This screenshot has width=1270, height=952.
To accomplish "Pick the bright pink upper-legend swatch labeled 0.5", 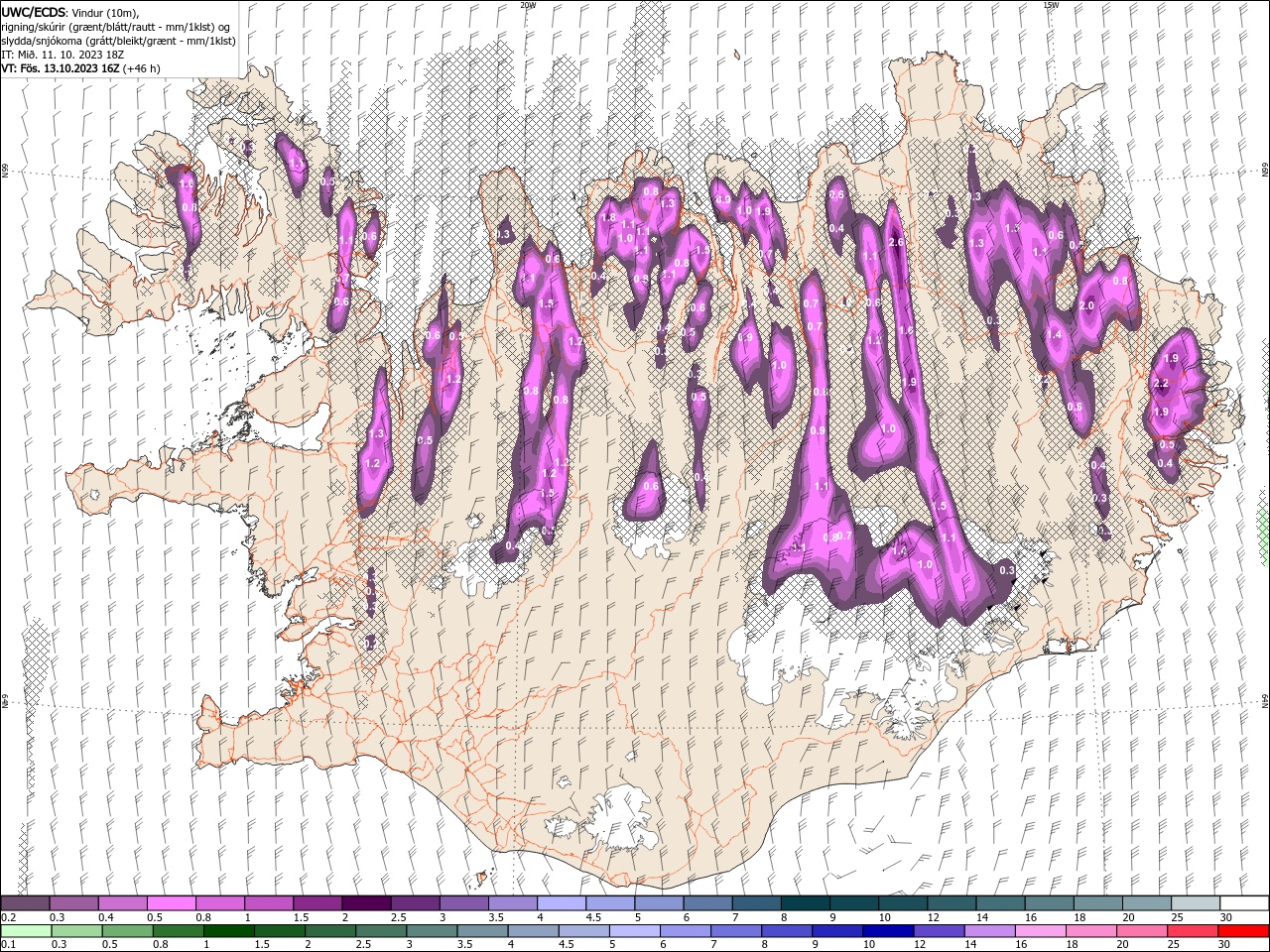I will pos(171,903).
